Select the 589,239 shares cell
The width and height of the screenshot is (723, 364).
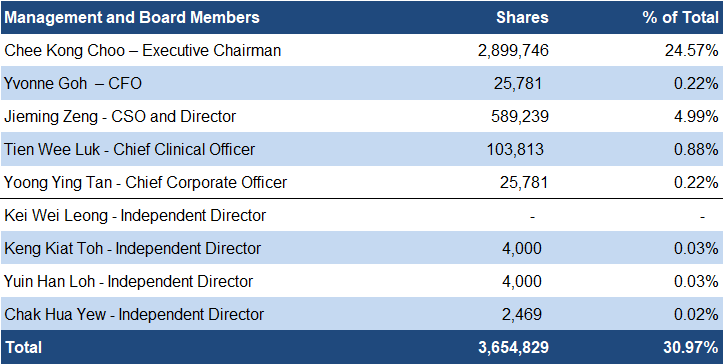[x=520, y=116]
